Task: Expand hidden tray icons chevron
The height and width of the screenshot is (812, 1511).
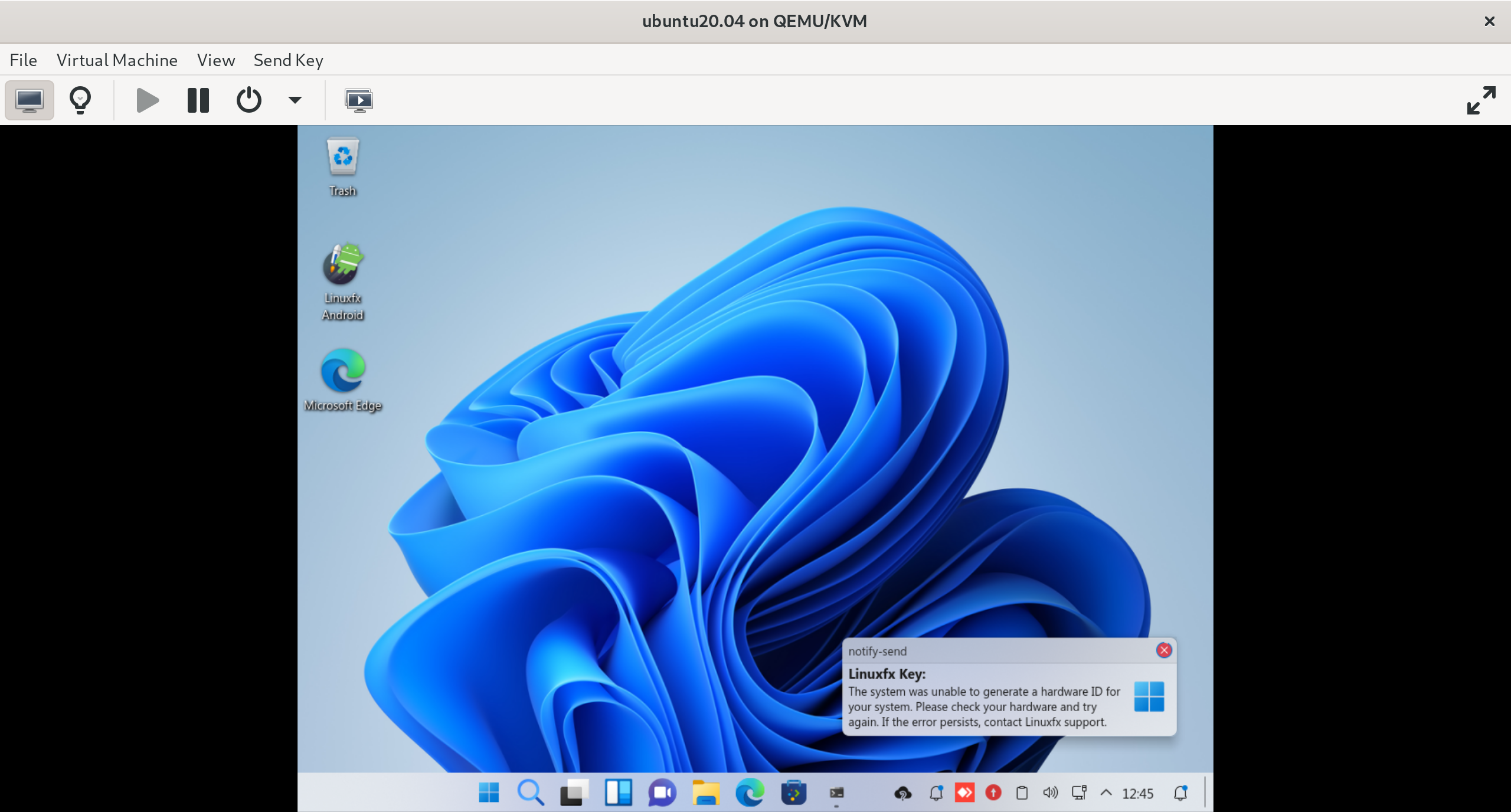Action: 1106,793
